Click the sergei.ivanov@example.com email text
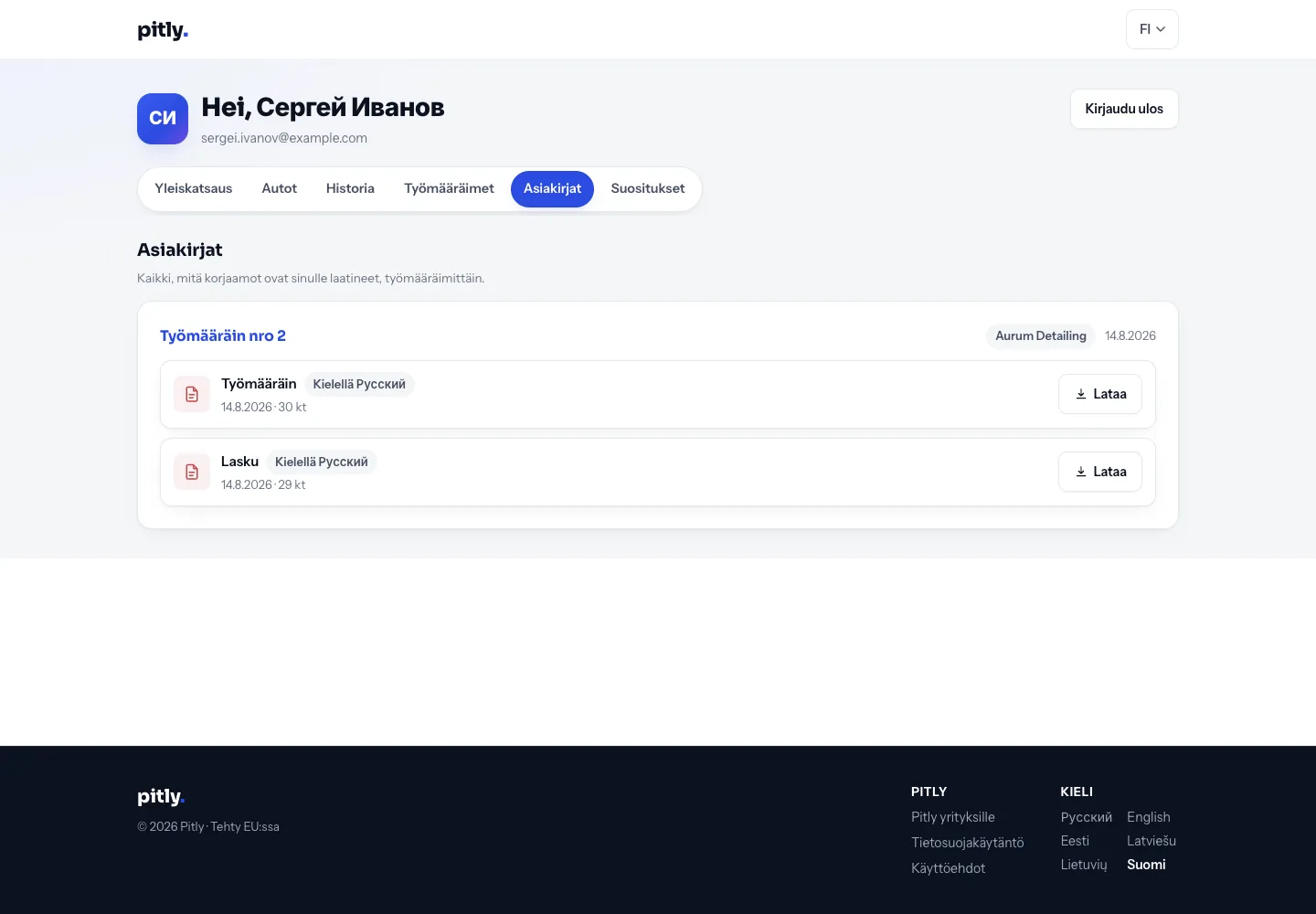 point(284,138)
